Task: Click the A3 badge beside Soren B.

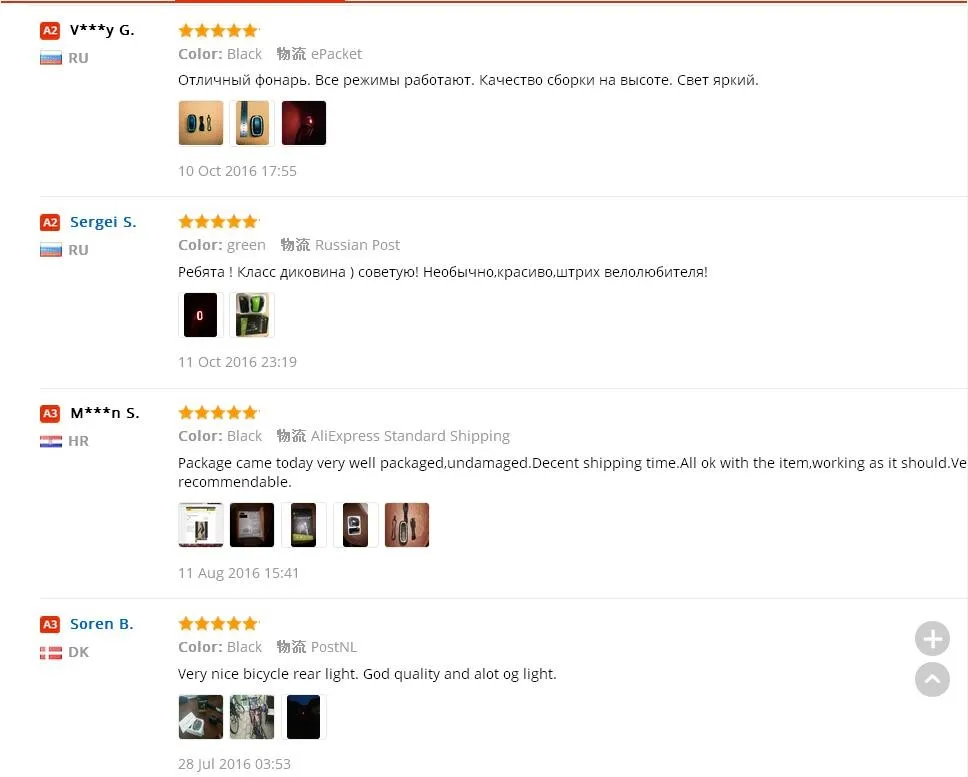Action: tap(50, 624)
